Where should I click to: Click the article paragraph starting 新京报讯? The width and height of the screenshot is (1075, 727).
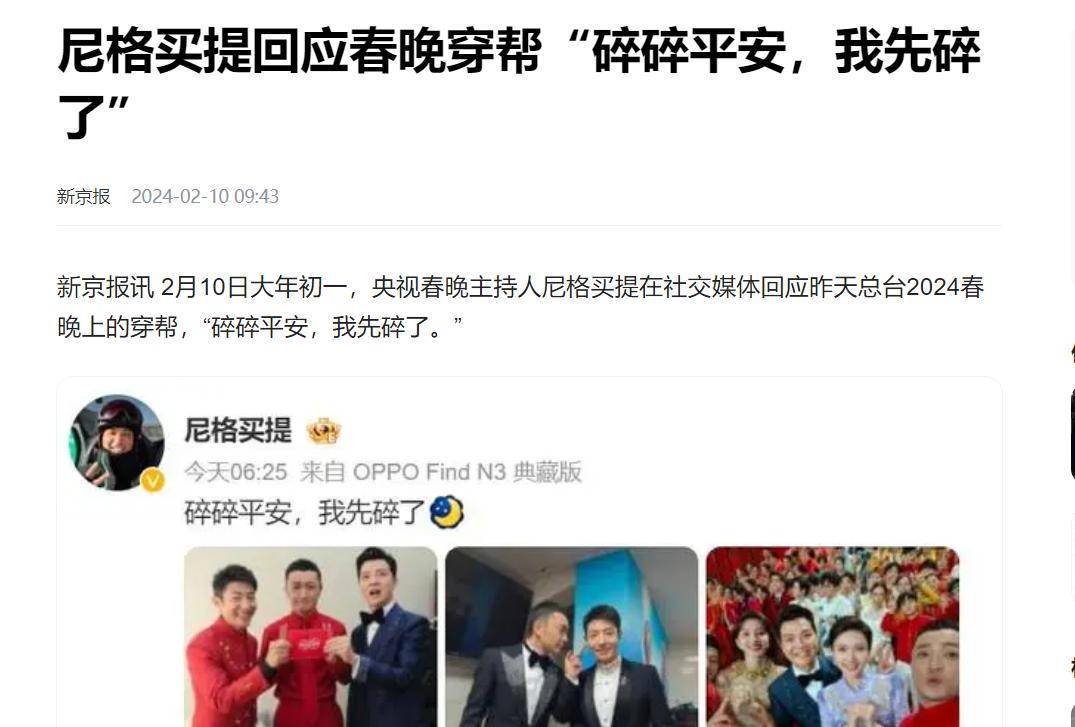tap(520, 307)
